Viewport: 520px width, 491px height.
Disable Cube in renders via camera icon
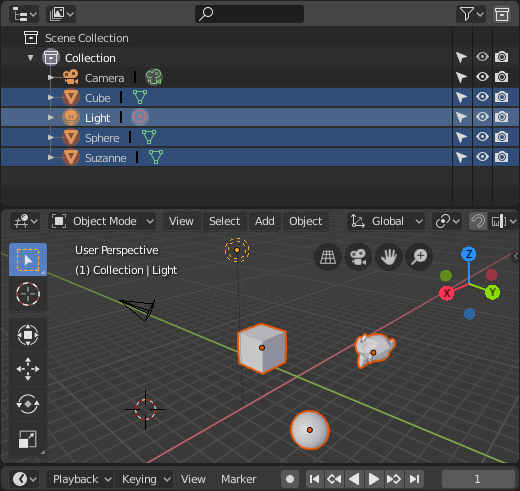pos(502,97)
